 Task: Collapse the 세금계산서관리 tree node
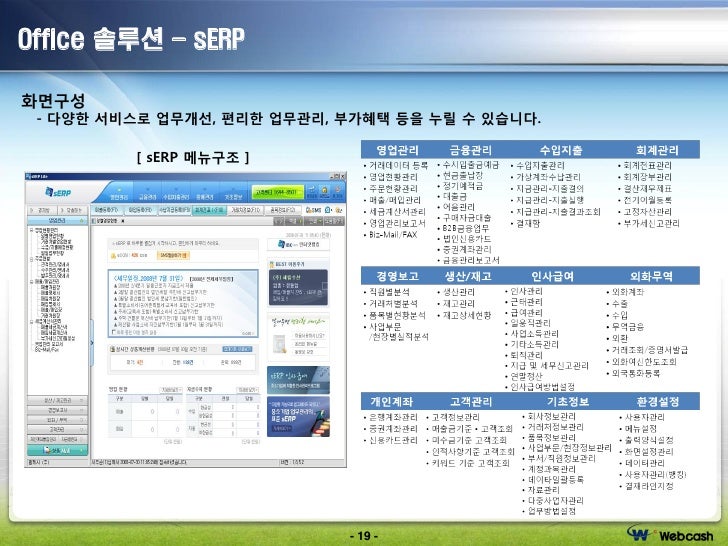click(31, 321)
